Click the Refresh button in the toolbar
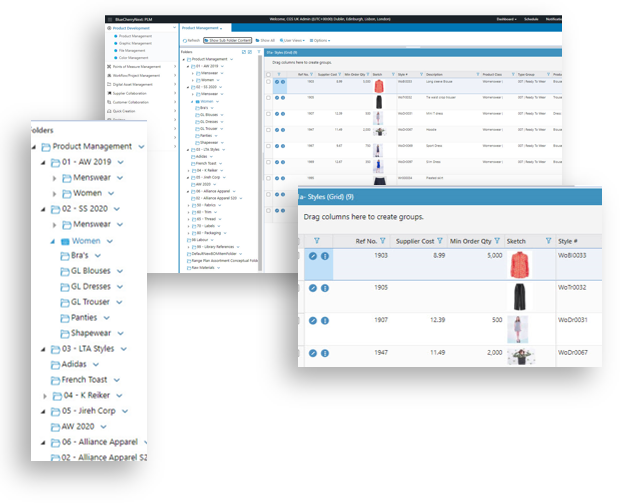This screenshot has width=625, height=503. click(191, 39)
